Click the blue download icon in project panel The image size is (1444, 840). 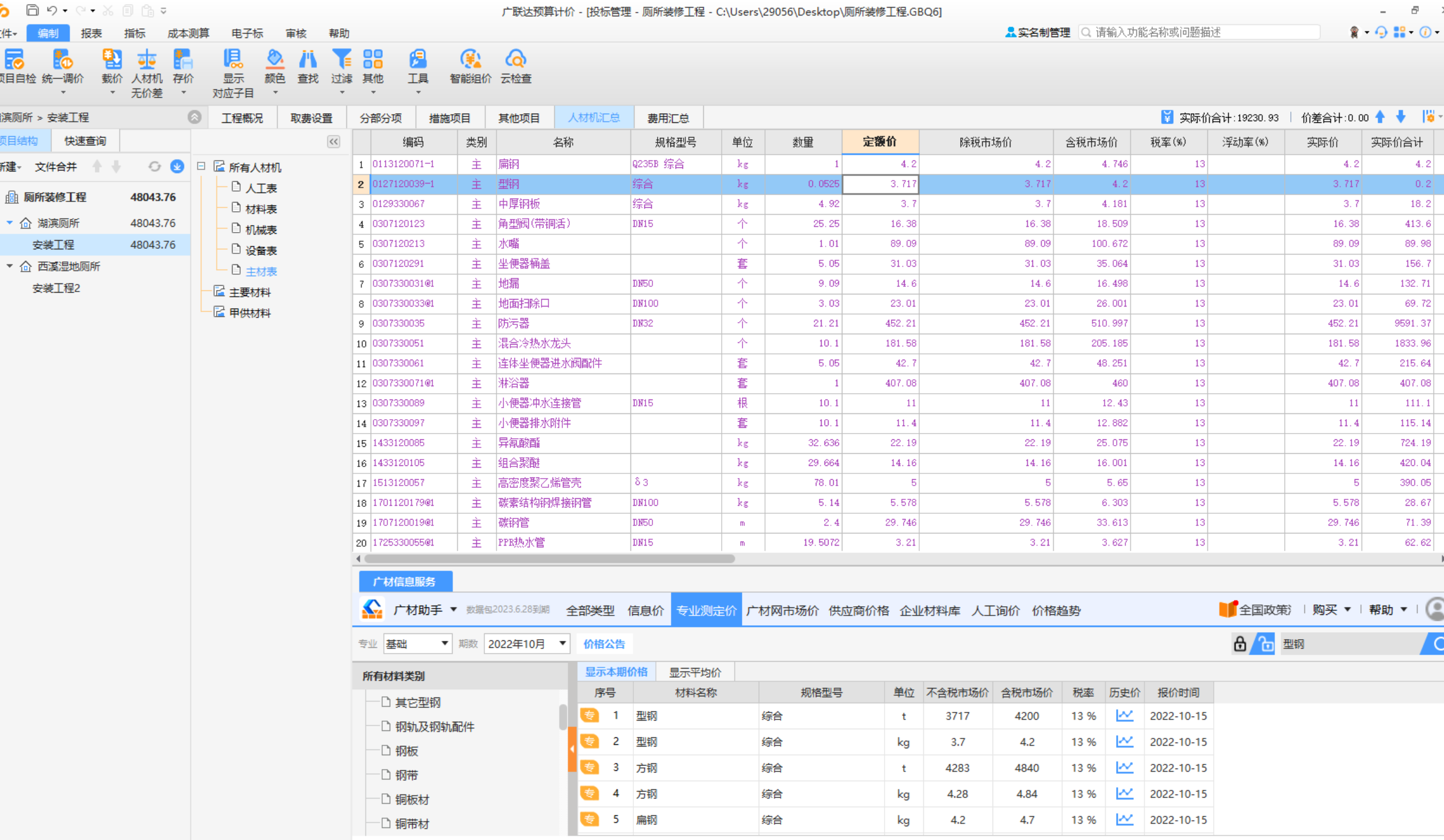pos(177,167)
